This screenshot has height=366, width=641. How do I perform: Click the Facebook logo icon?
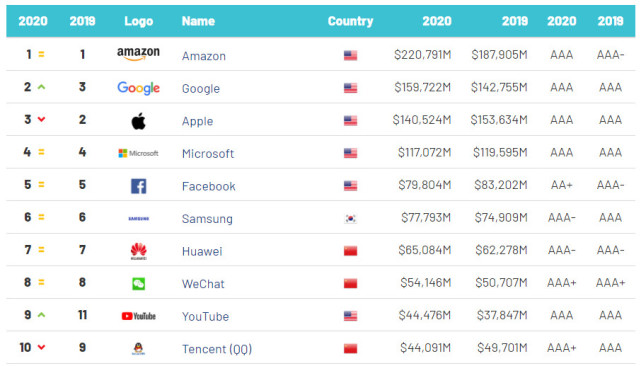[139, 186]
